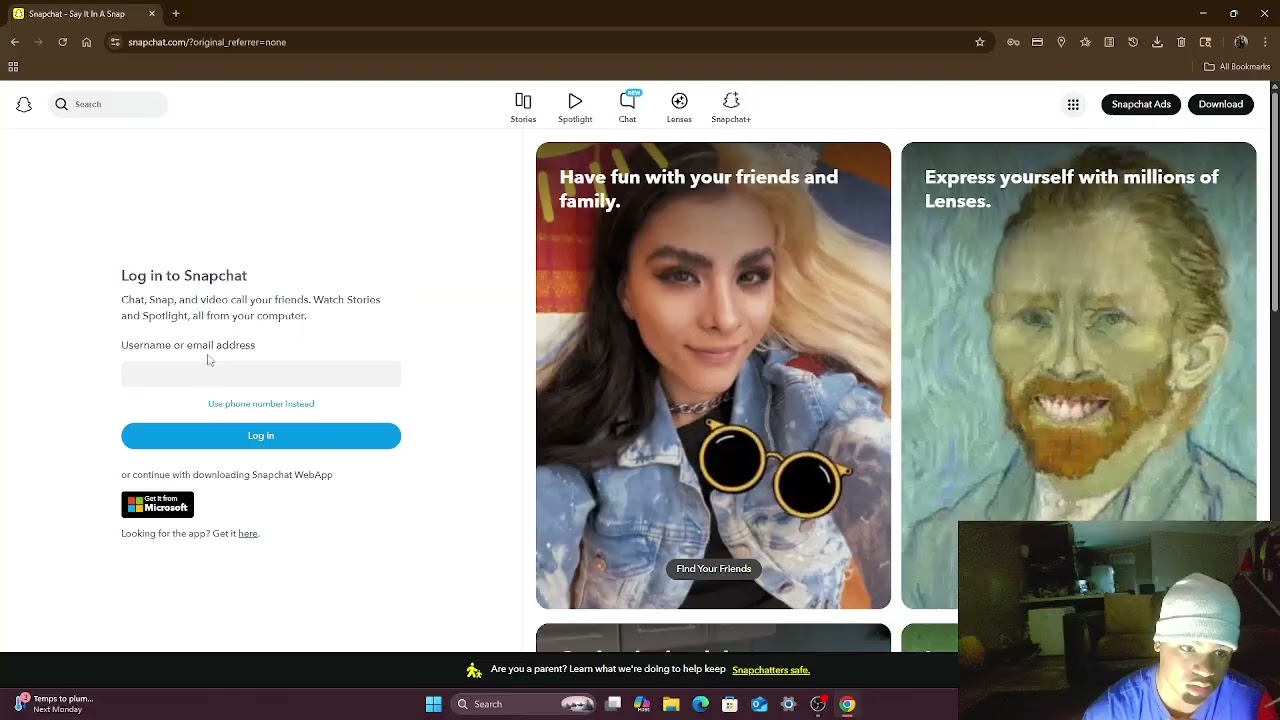
Task: Open the weather widget on the taskbar
Action: click(x=55, y=704)
